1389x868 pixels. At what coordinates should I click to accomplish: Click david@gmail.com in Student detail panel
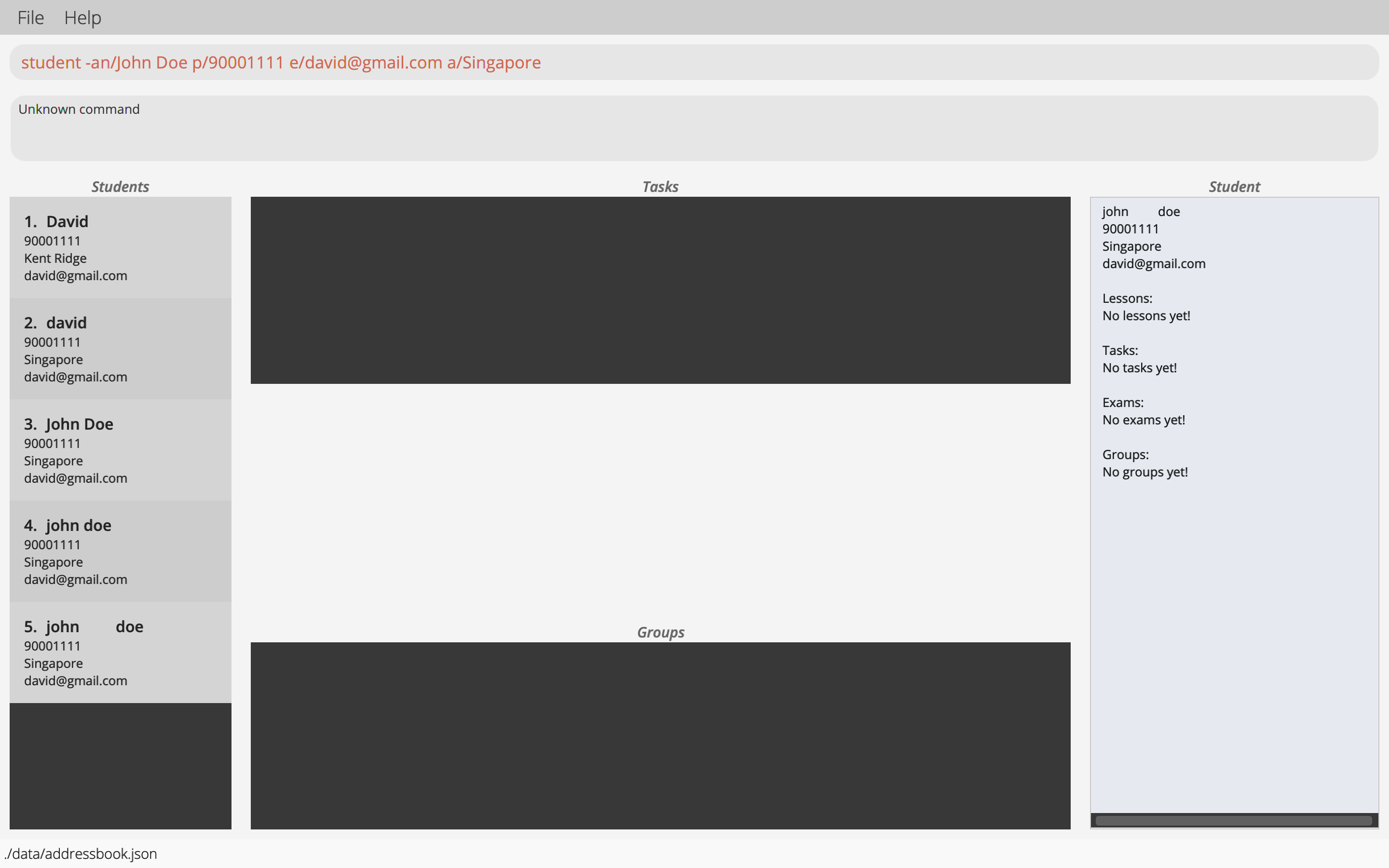click(x=1154, y=264)
